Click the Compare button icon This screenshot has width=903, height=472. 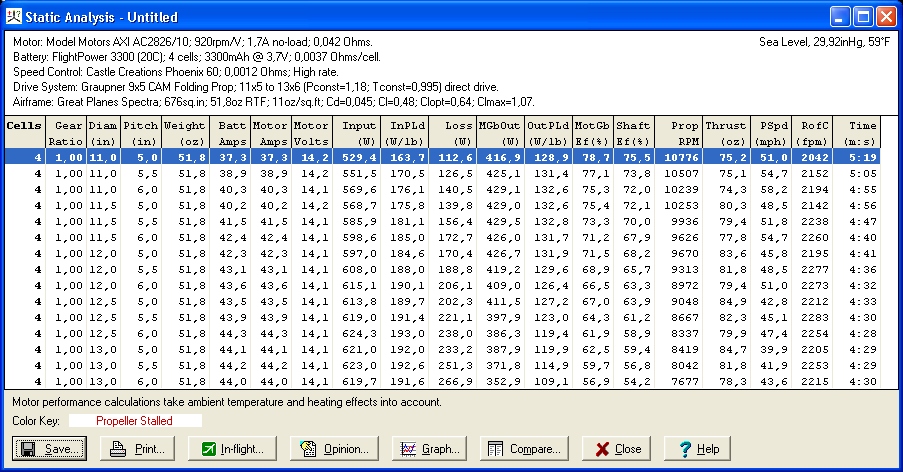click(x=494, y=449)
